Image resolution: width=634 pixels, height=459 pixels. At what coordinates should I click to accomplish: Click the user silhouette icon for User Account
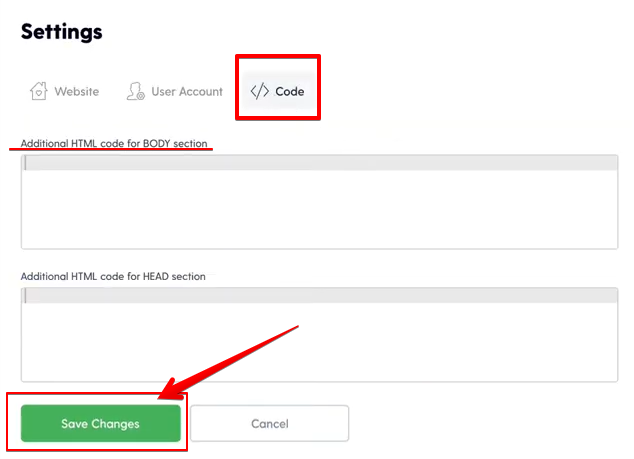(135, 91)
